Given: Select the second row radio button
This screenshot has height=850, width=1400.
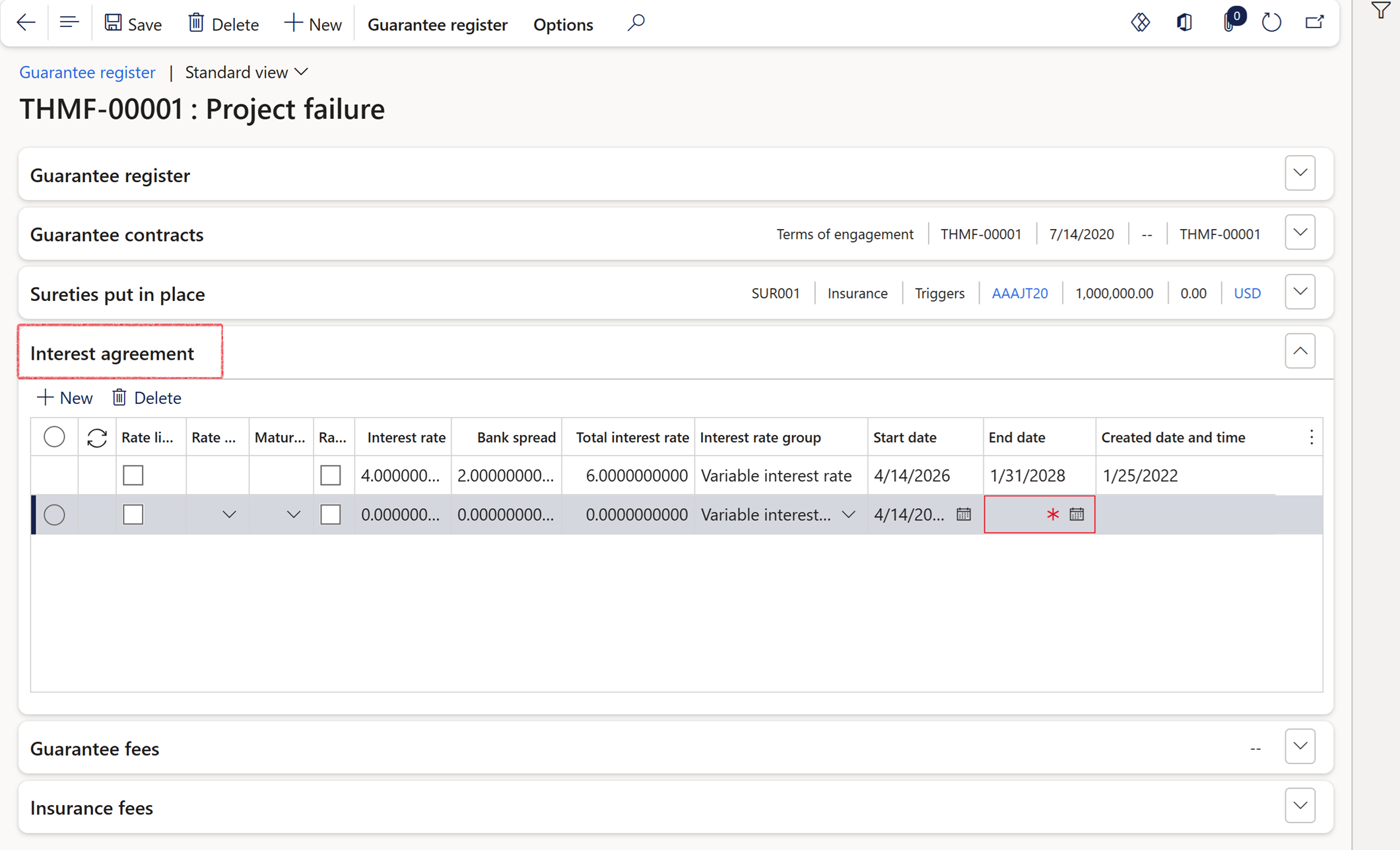Looking at the screenshot, I should pos(54,514).
